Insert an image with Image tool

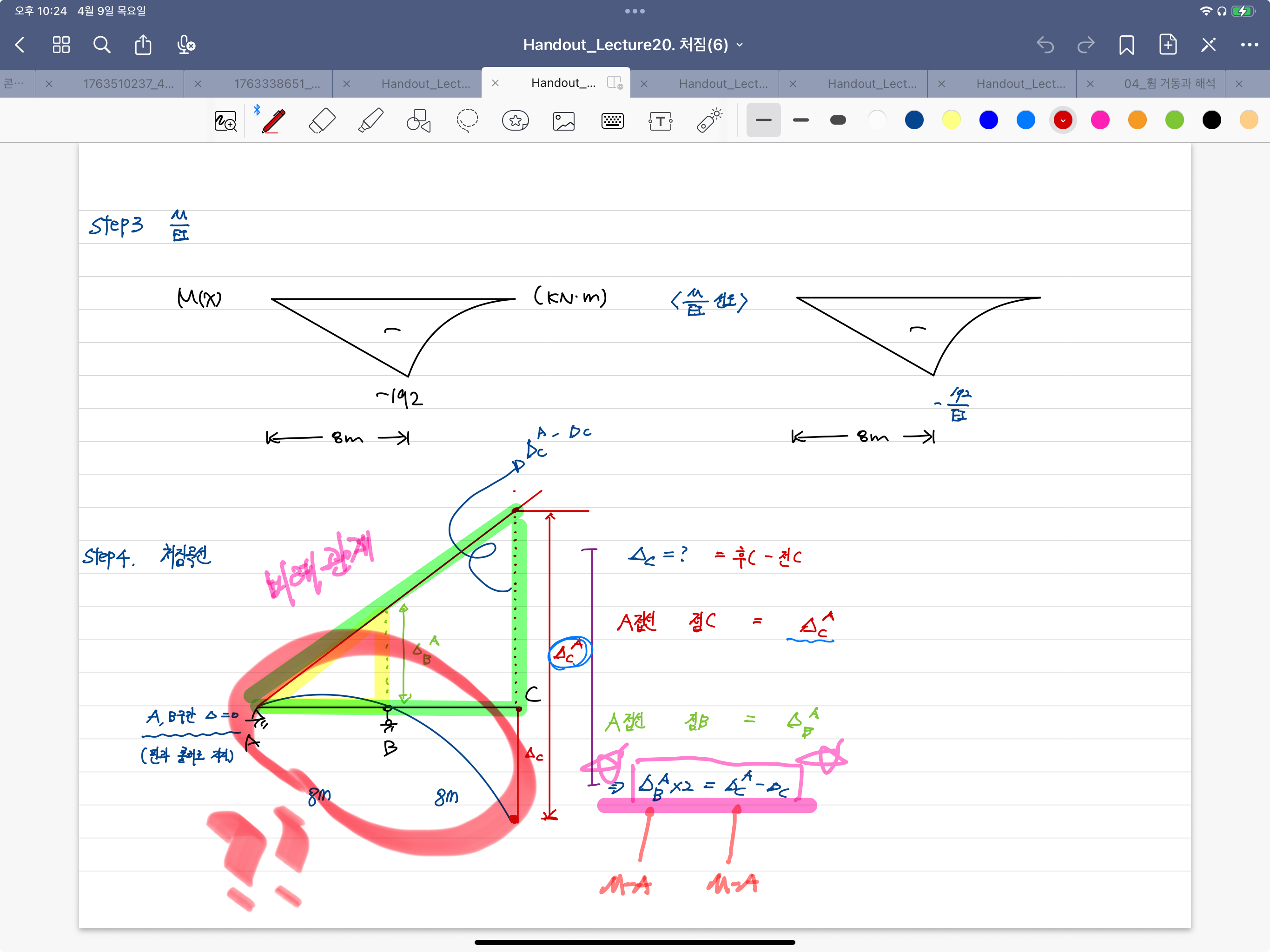click(x=563, y=120)
